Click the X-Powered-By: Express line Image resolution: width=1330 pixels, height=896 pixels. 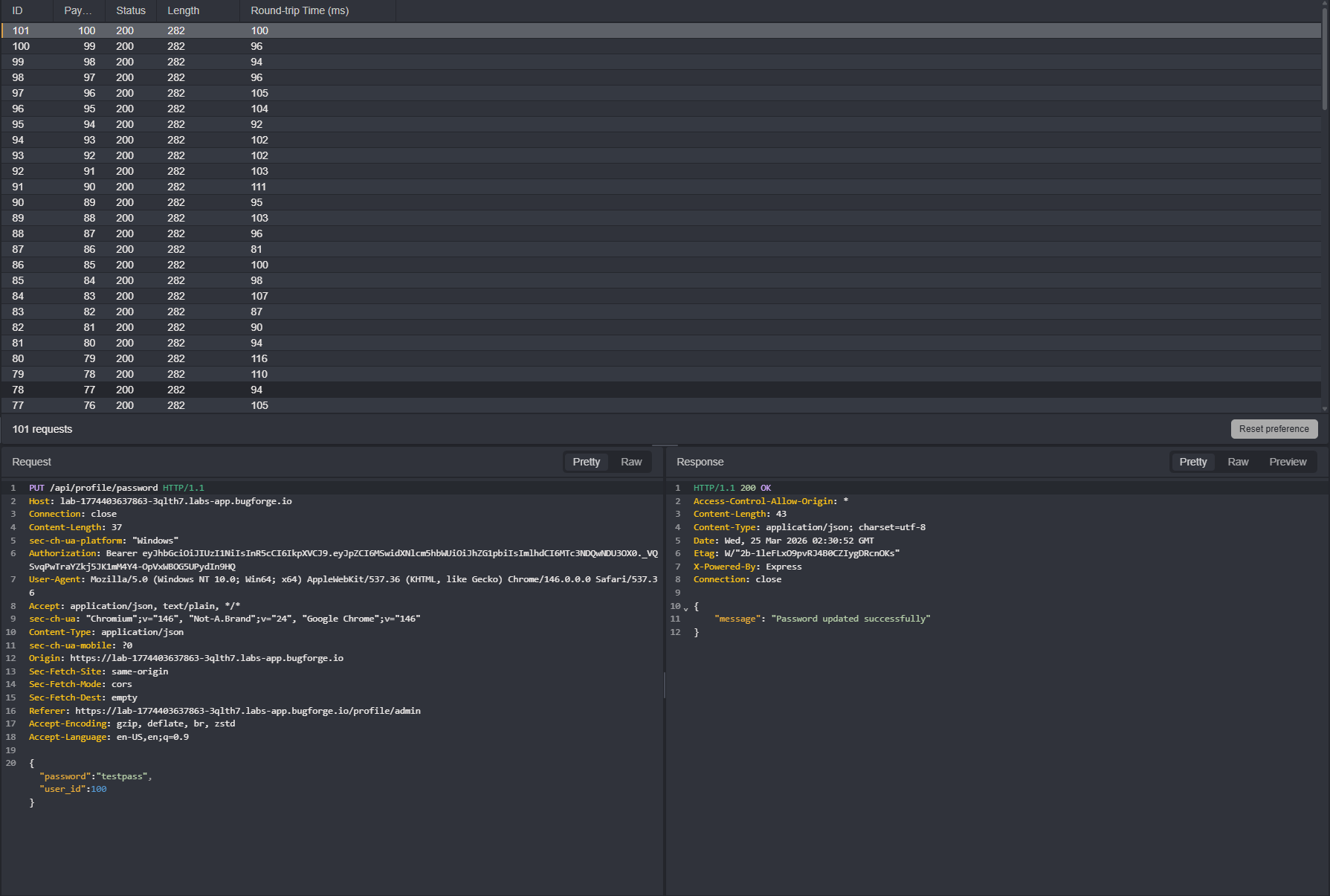pos(747,567)
